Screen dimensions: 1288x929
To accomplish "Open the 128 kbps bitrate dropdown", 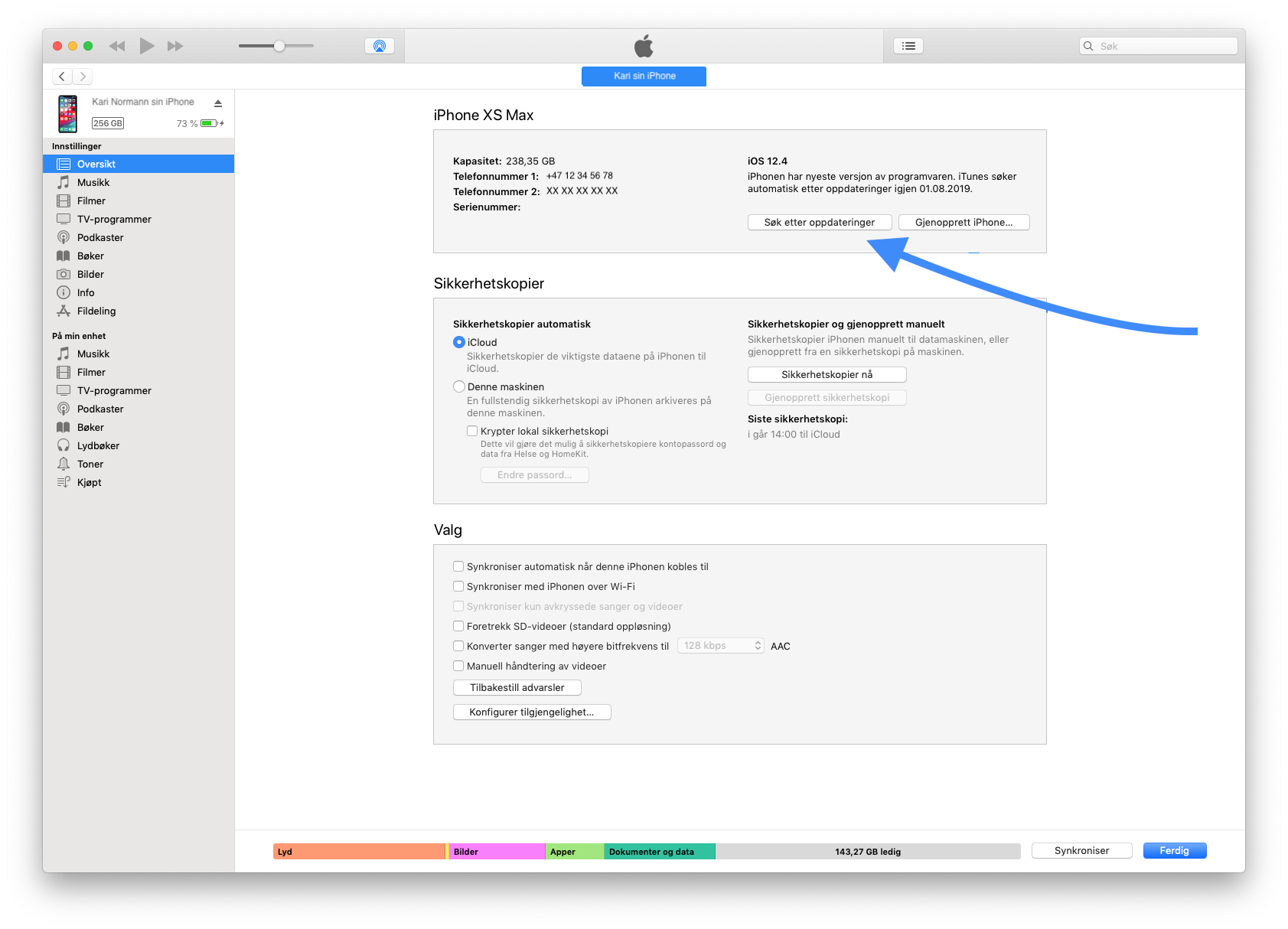I will point(721,646).
